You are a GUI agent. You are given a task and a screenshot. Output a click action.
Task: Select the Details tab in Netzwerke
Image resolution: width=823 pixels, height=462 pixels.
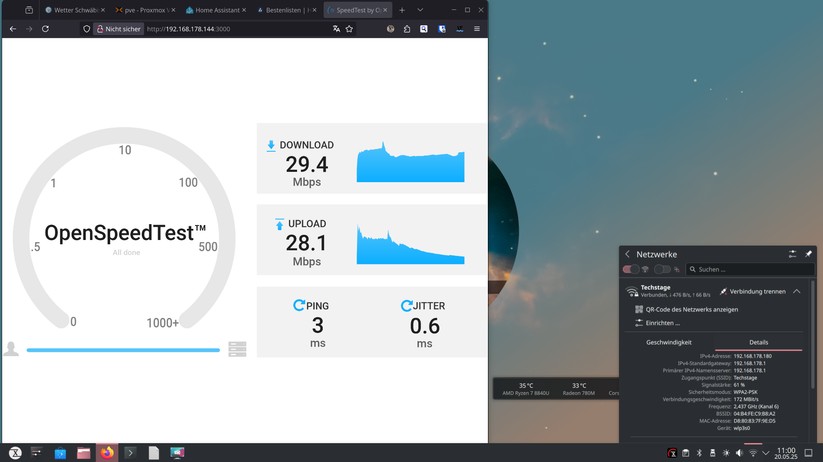coord(758,342)
